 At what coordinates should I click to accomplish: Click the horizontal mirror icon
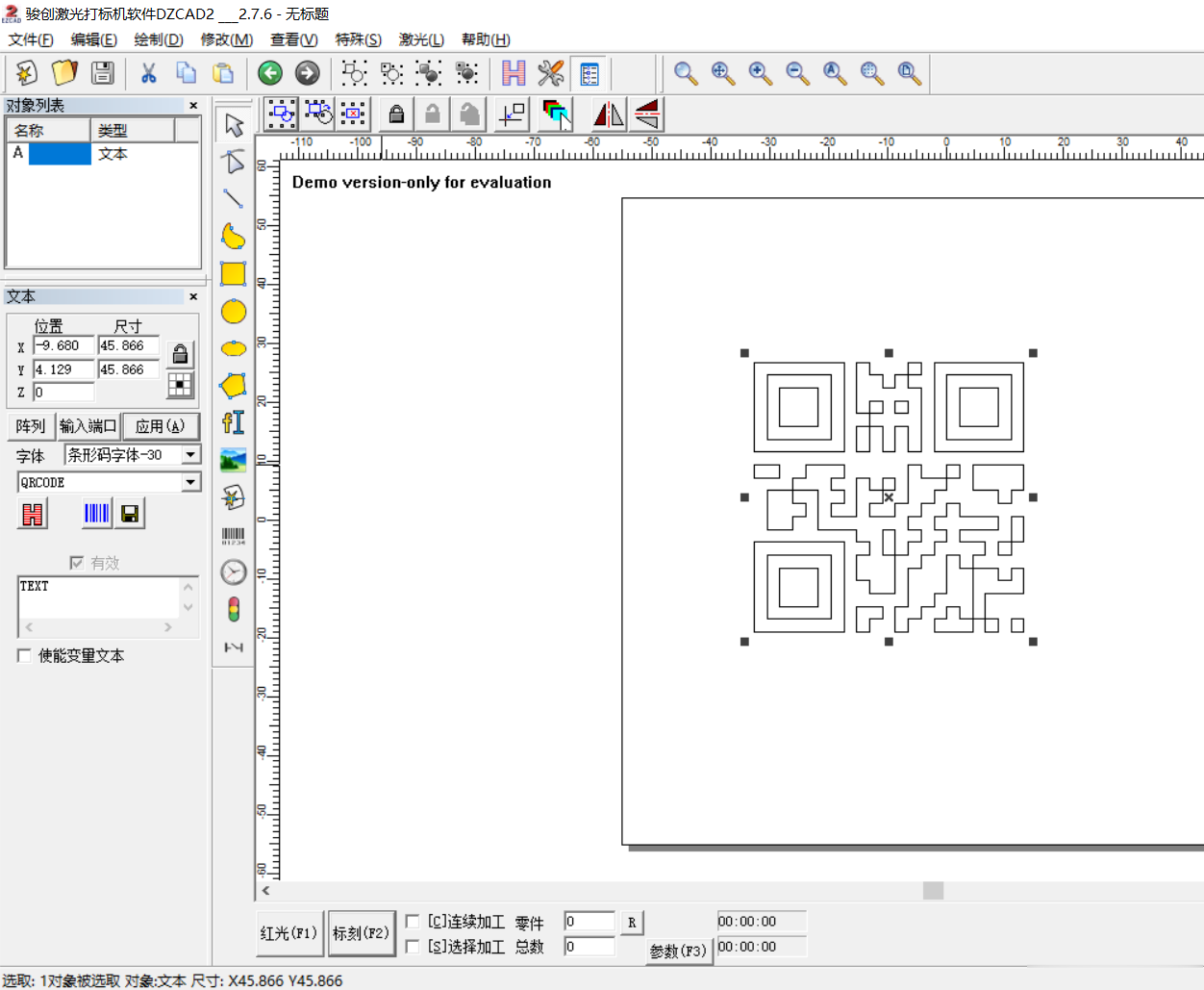[x=608, y=114]
